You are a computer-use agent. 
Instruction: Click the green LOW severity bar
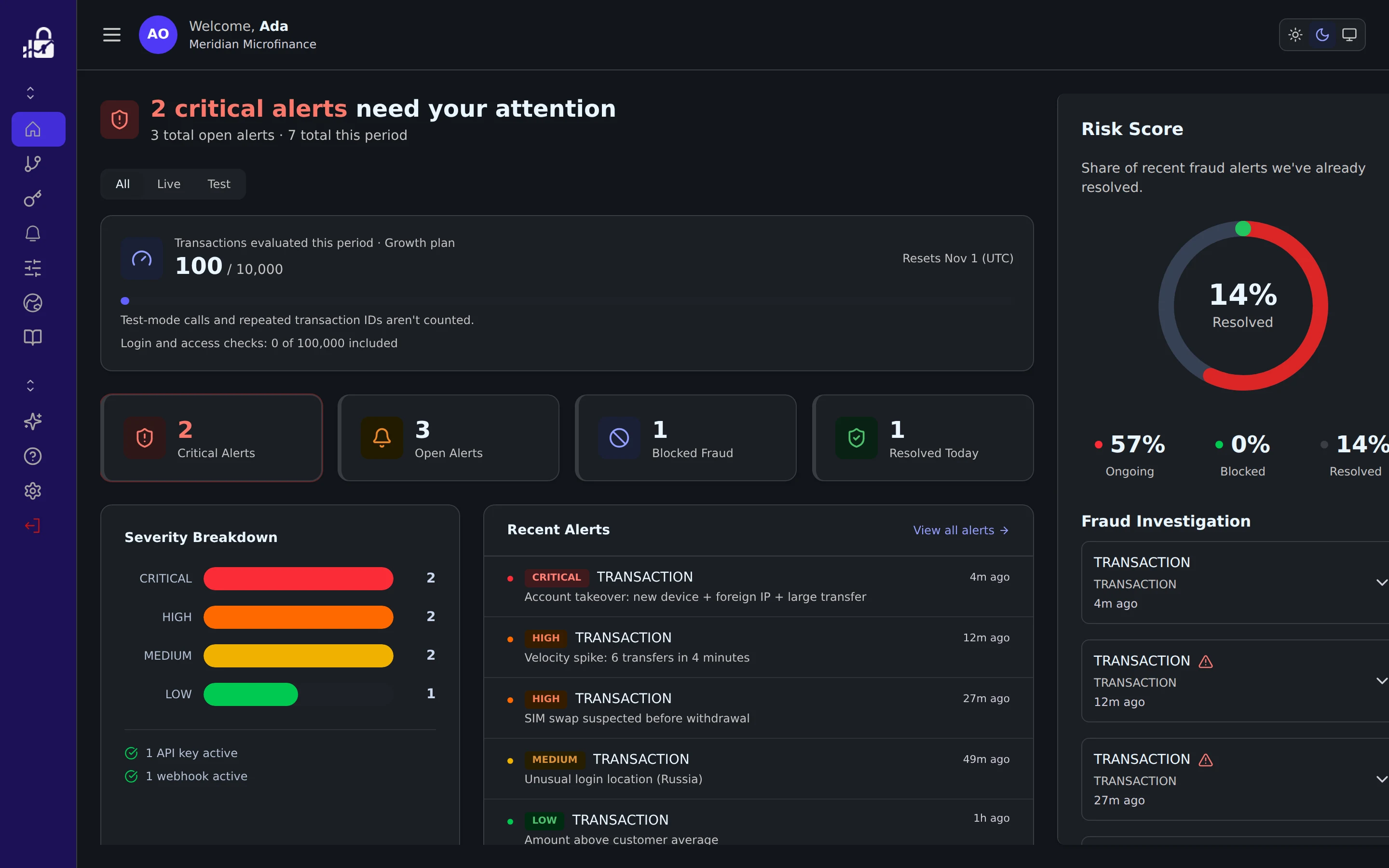tap(251, 694)
